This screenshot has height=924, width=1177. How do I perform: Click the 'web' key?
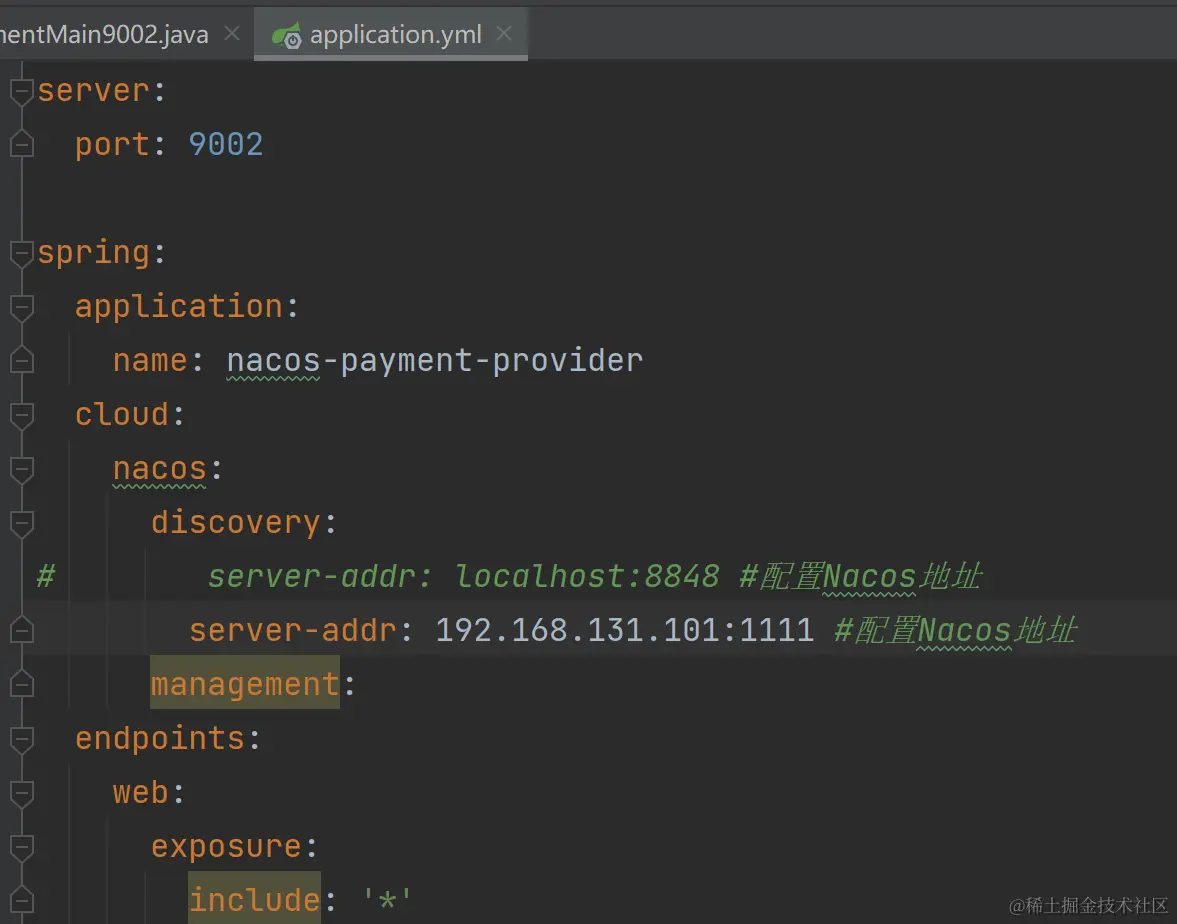[140, 793]
